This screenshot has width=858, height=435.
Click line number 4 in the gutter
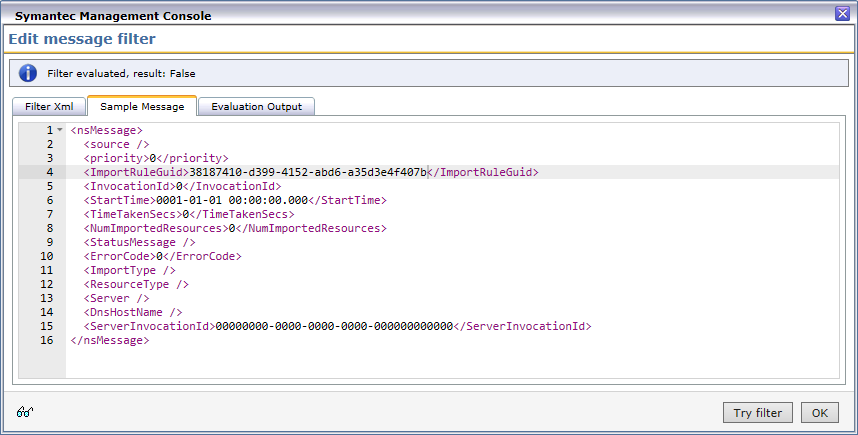pos(48,172)
